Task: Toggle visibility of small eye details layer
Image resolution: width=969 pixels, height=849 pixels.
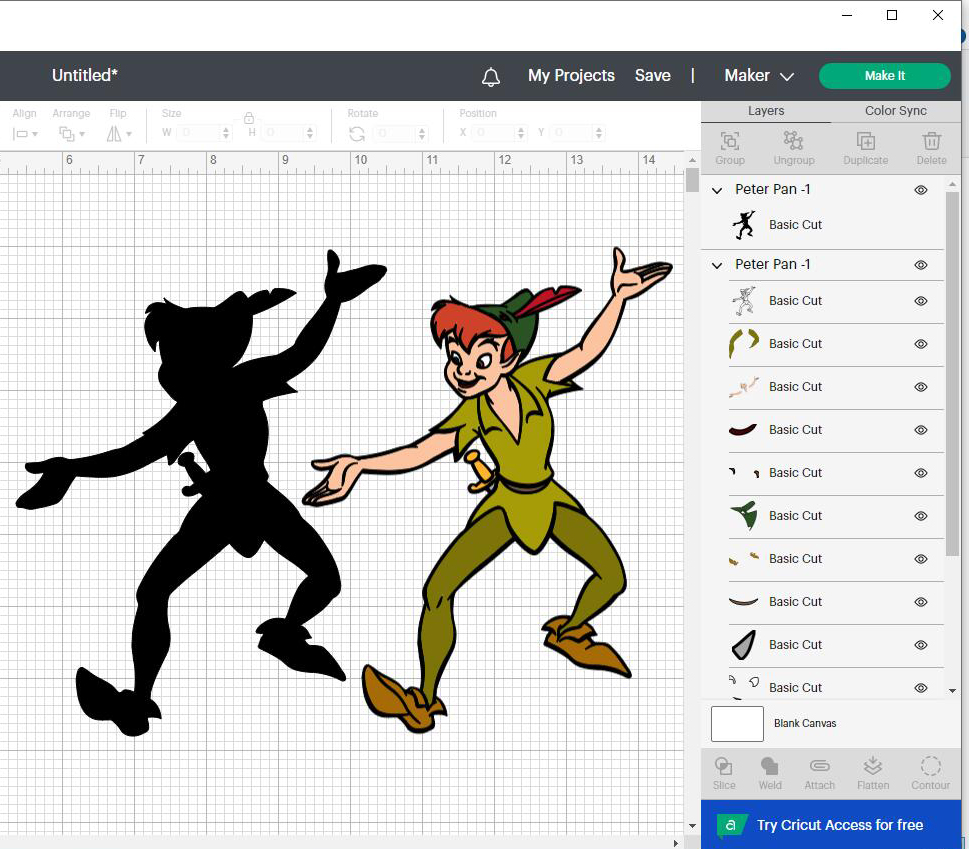Action: coord(921,473)
